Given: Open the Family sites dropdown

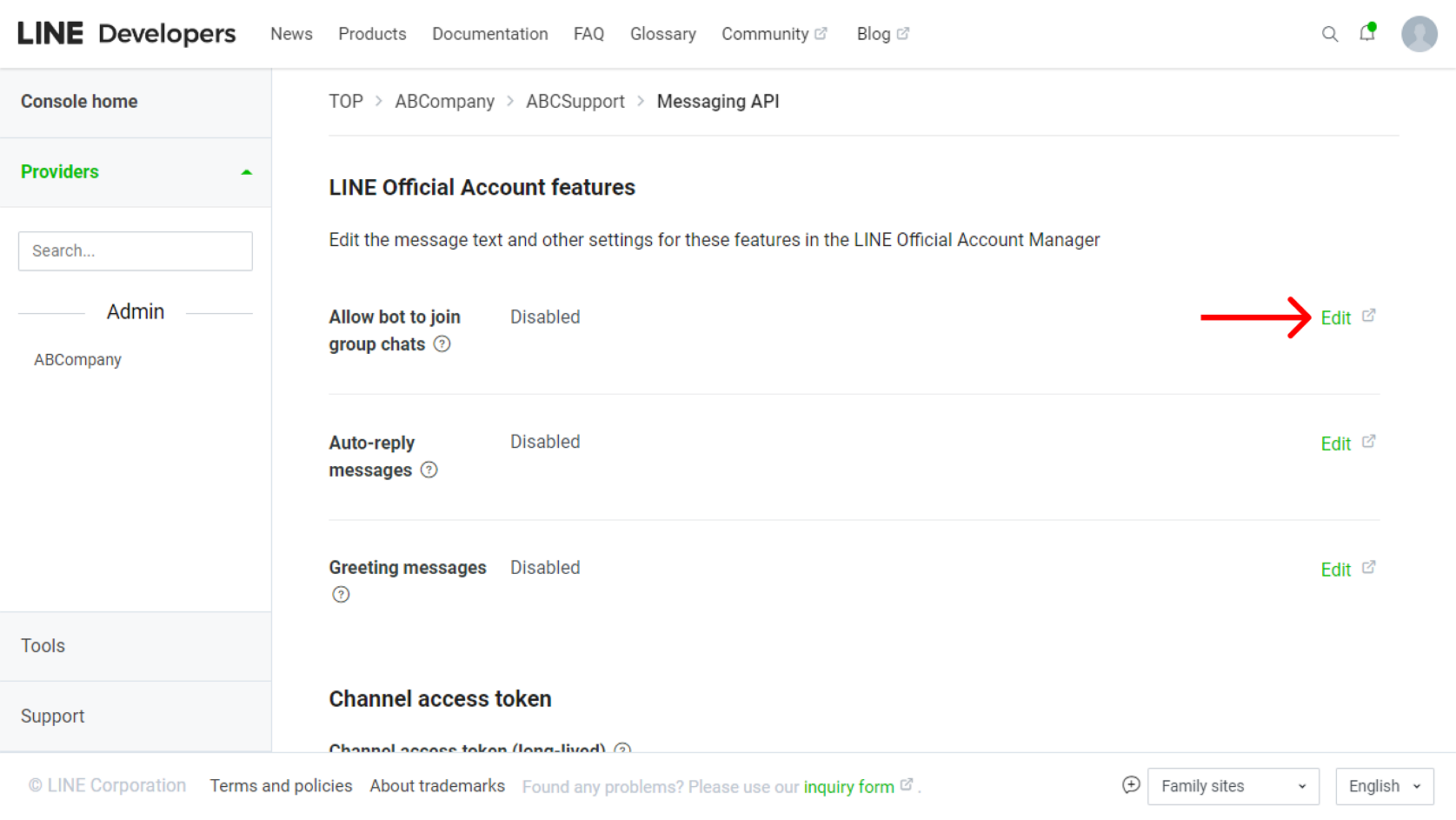Looking at the screenshot, I should pyautogui.click(x=1233, y=785).
